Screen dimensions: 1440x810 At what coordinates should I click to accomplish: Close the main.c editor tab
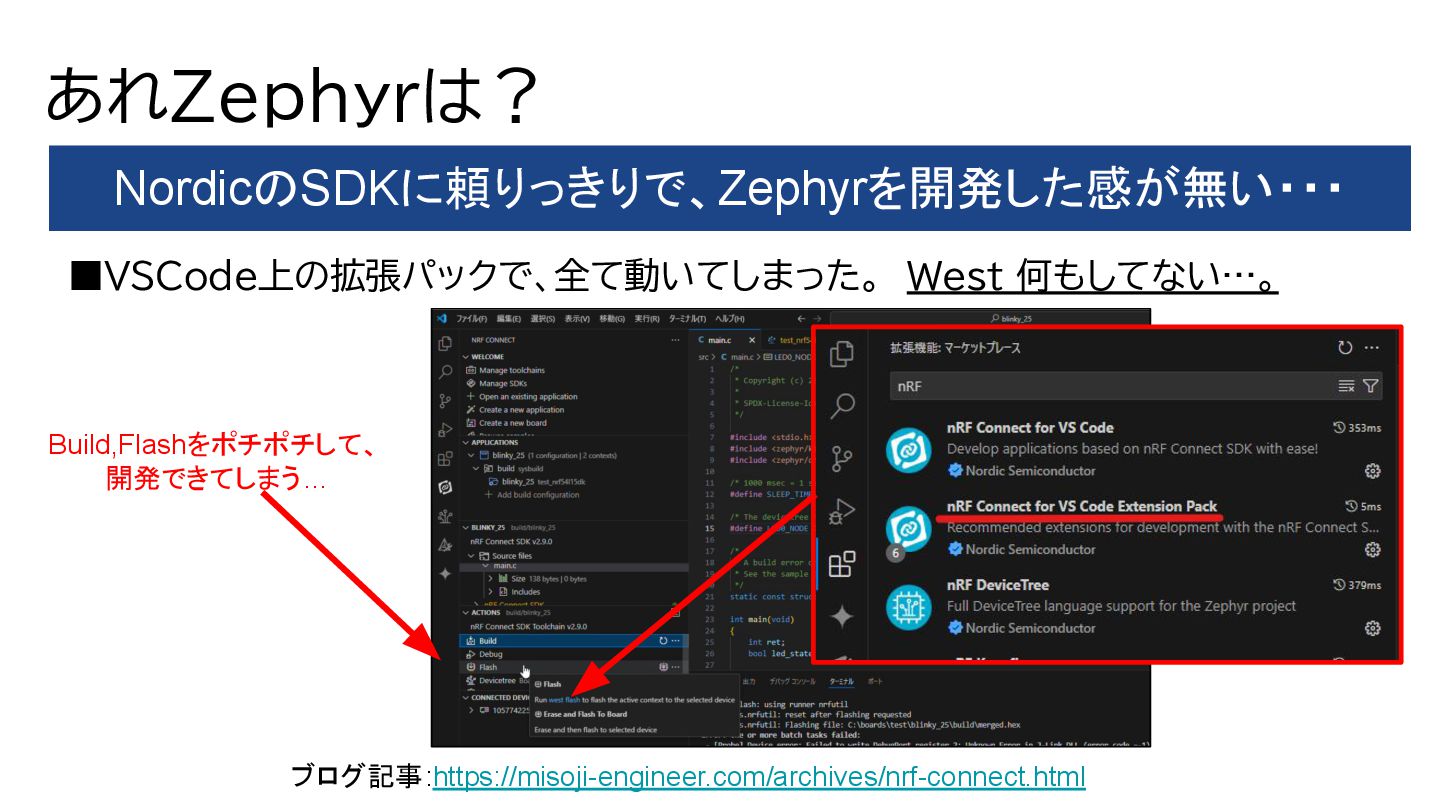(752, 340)
